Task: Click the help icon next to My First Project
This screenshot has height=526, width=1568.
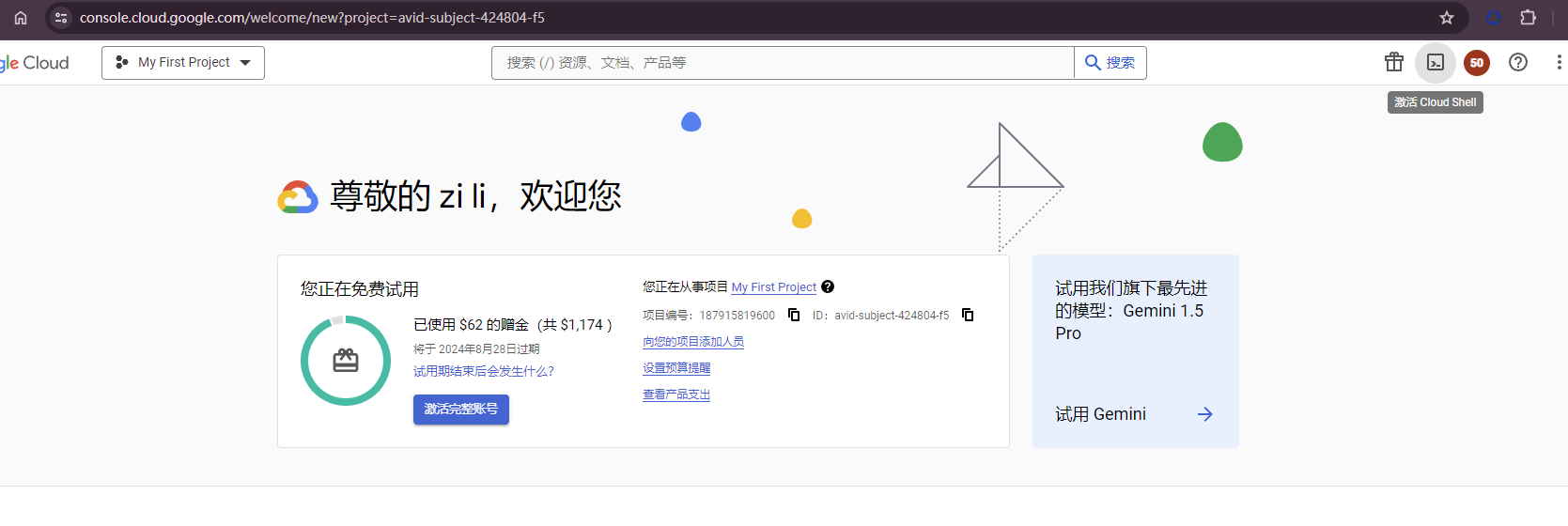Action: (828, 286)
